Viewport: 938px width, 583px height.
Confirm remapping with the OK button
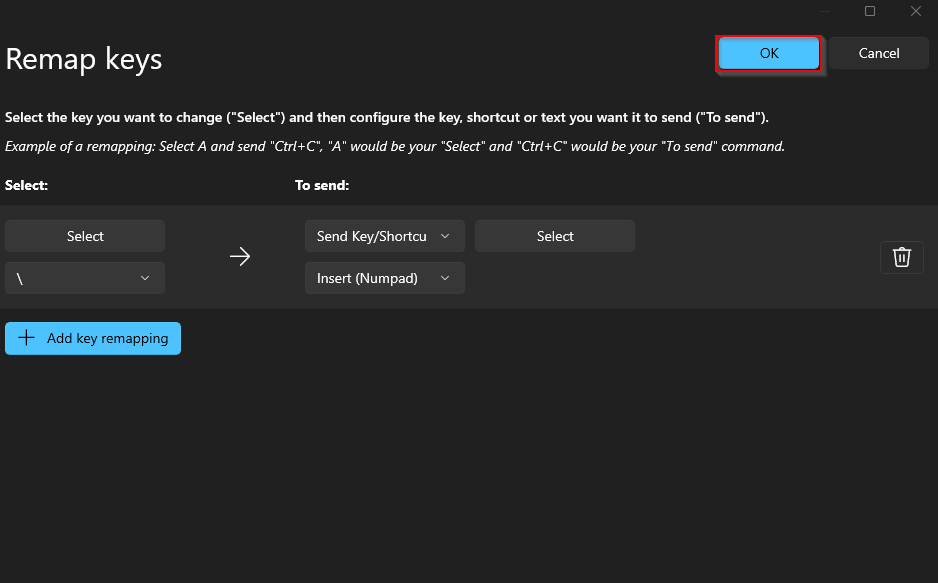click(769, 53)
